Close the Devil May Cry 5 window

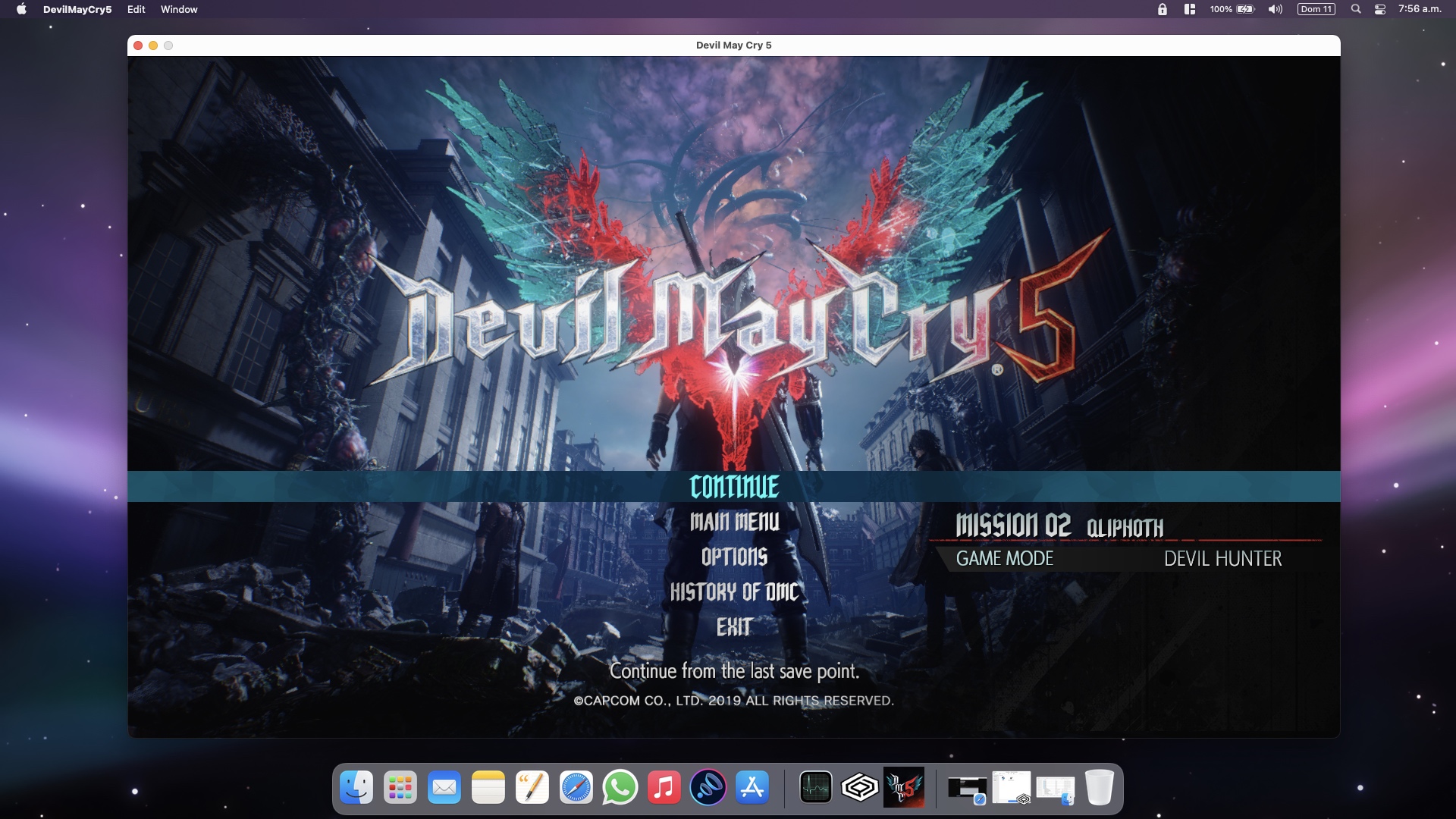point(138,45)
